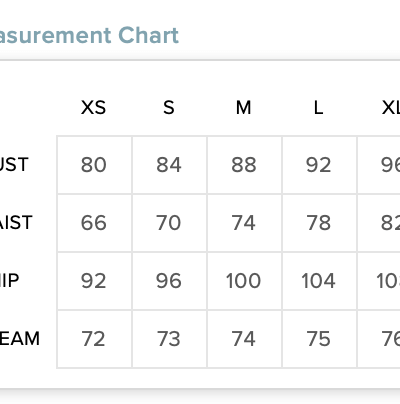Select the hip cell showing 104
400x404 pixels.
pos(319,281)
